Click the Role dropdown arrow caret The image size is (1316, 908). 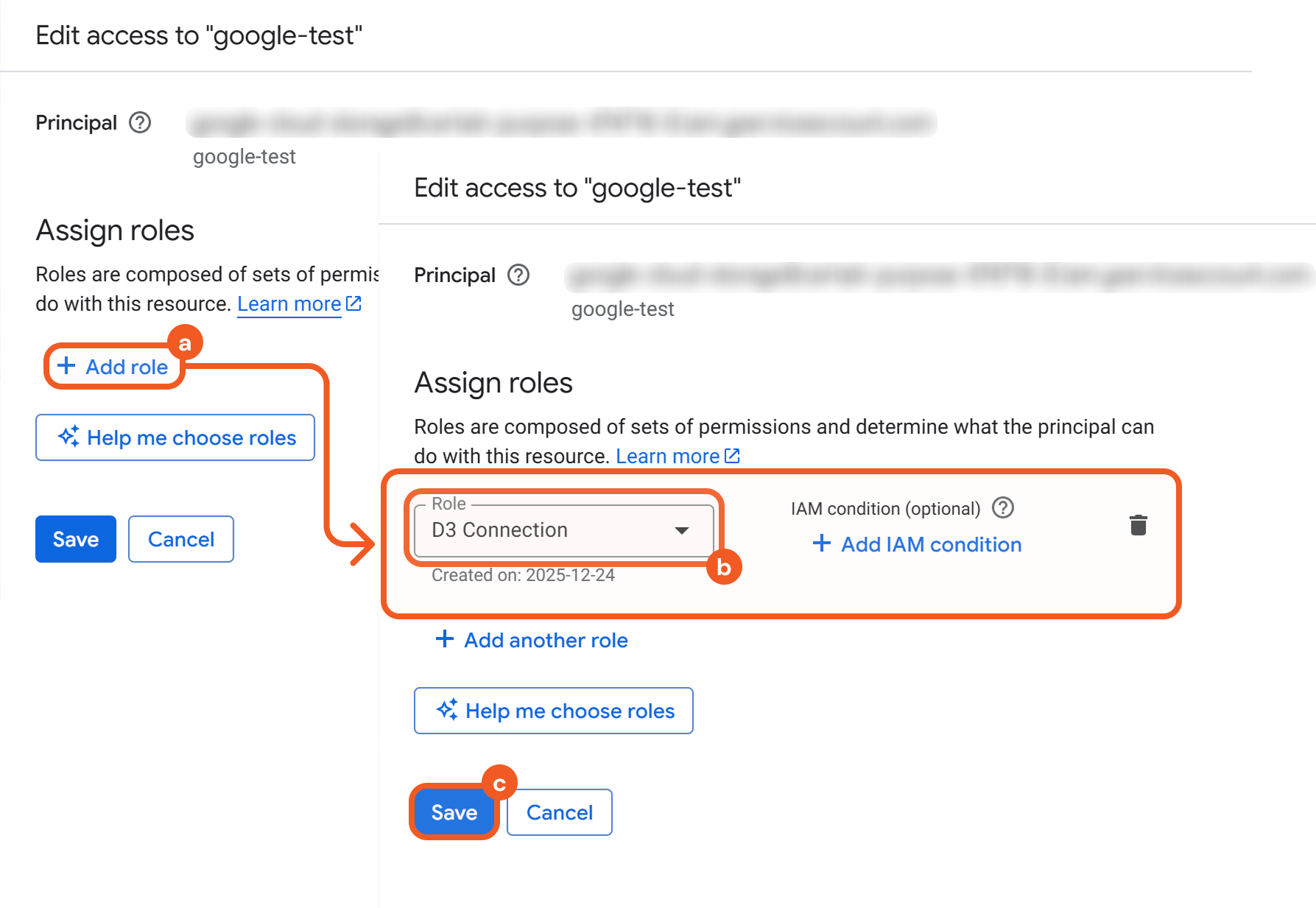coord(682,530)
